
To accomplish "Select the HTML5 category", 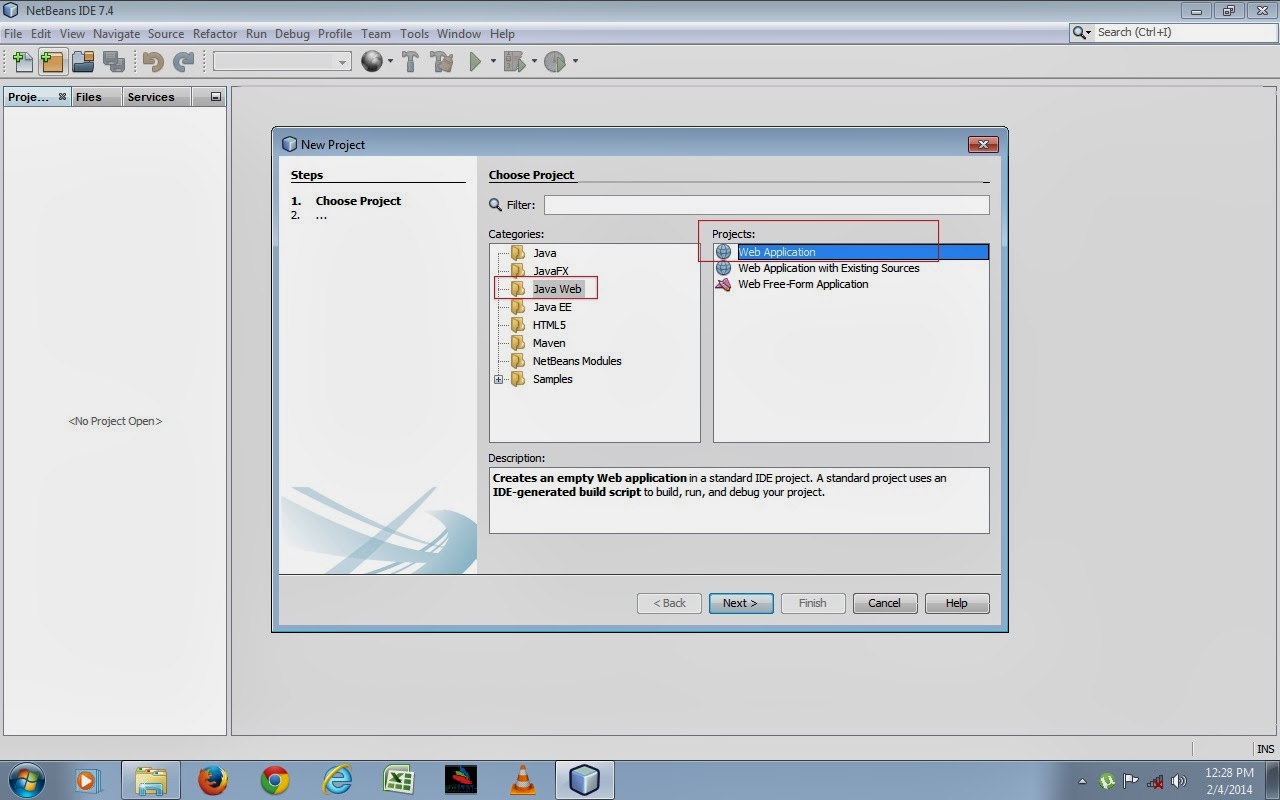I will coord(549,325).
